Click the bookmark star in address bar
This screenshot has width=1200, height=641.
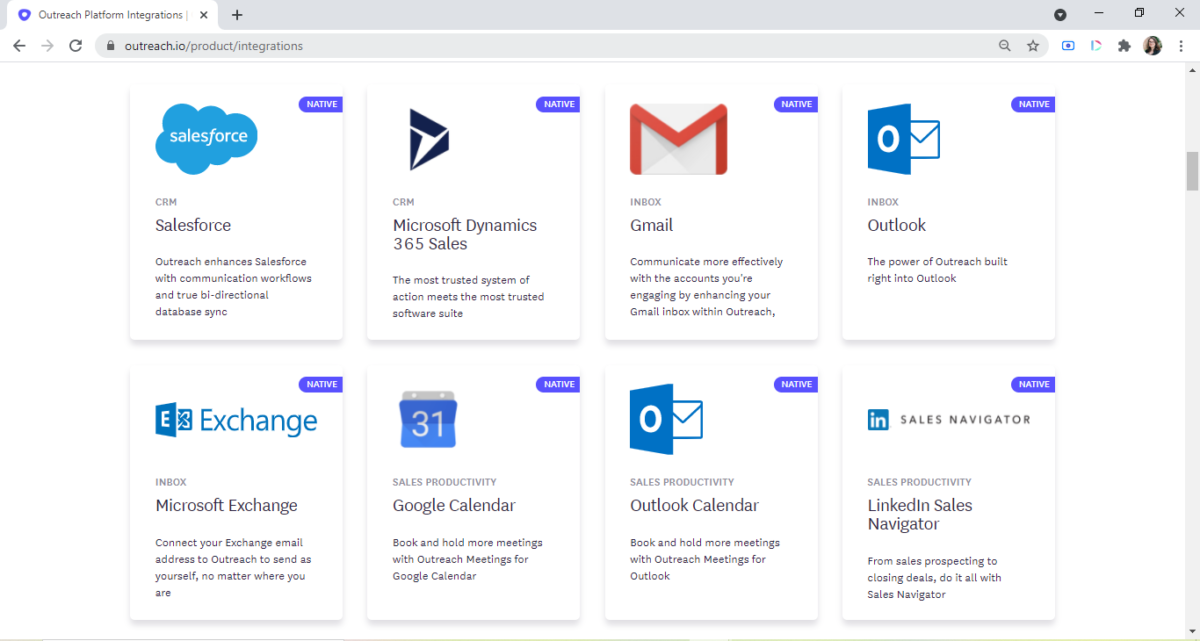pyautogui.click(x=1033, y=45)
